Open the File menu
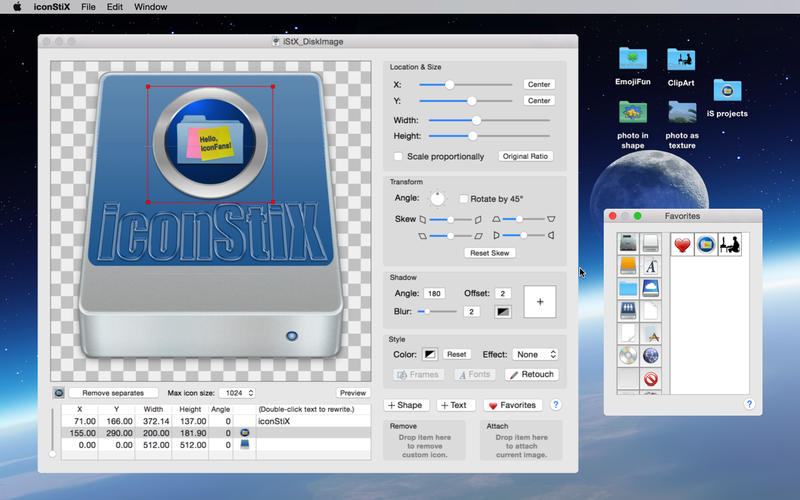The width and height of the screenshot is (800, 500). (88, 7)
